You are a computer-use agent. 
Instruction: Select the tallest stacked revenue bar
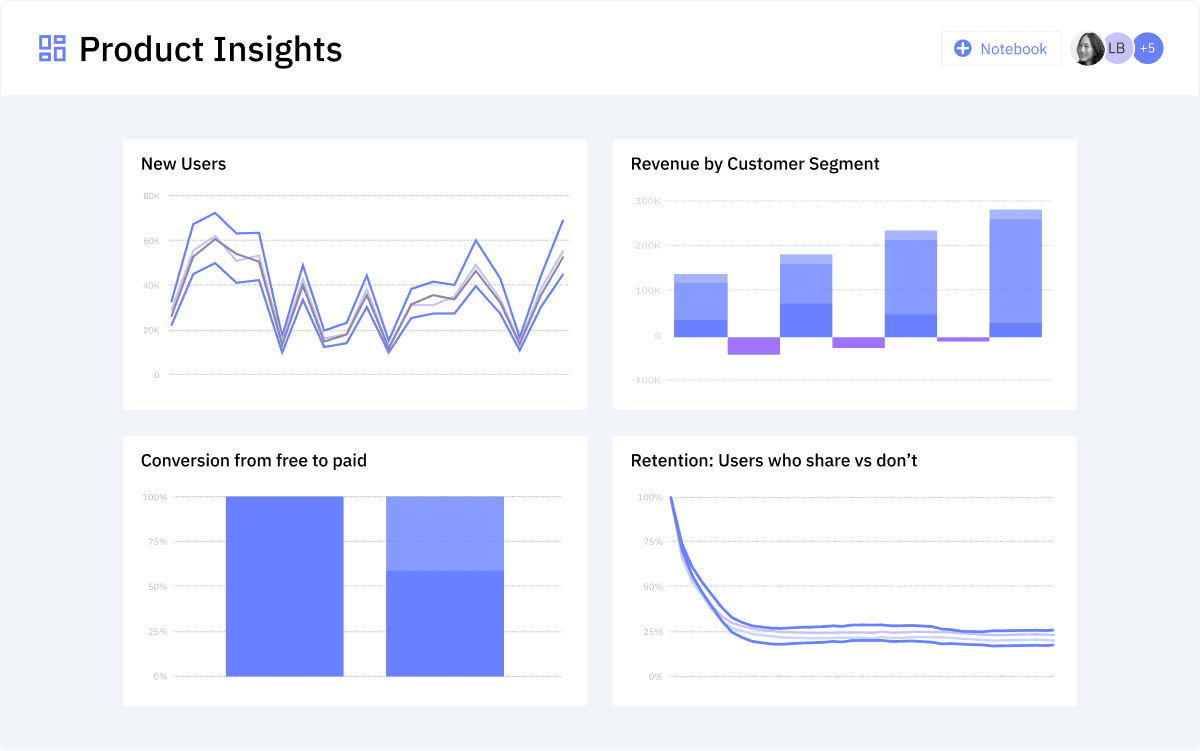[x=1015, y=273]
